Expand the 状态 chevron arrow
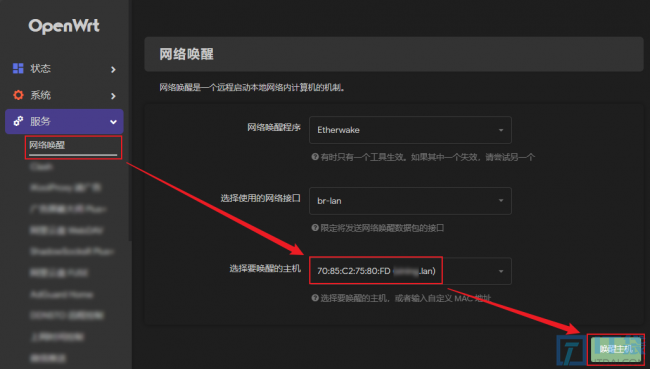The image size is (650, 369). [x=113, y=69]
